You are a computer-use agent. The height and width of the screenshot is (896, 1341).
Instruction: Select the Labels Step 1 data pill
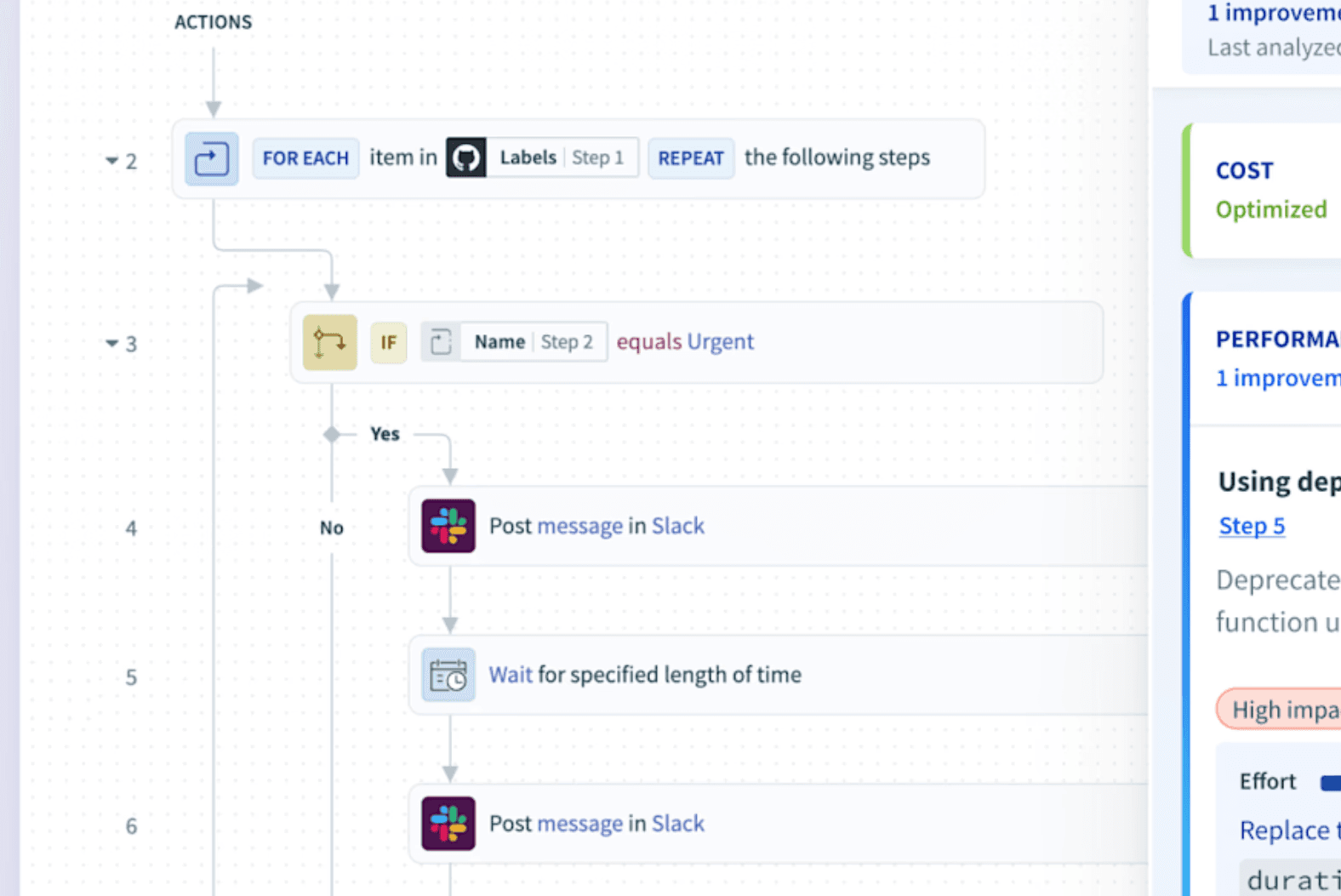click(x=543, y=157)
